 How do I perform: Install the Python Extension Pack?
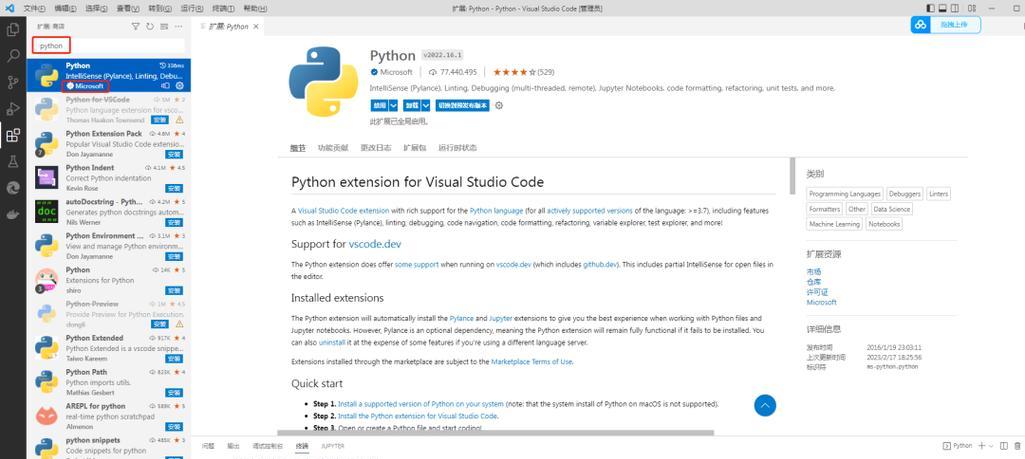click(x=174, y=154)
